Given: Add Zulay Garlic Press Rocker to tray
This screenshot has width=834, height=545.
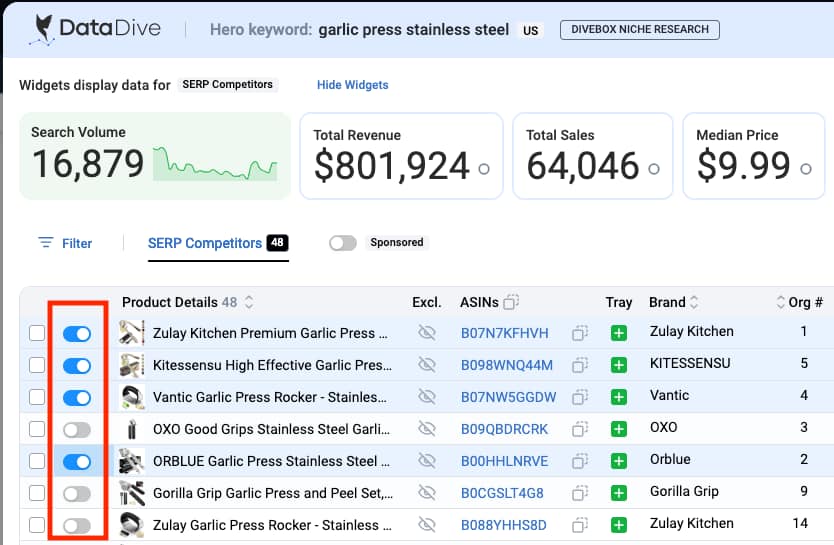Looking at the screenshot, I should click(619, 525).
